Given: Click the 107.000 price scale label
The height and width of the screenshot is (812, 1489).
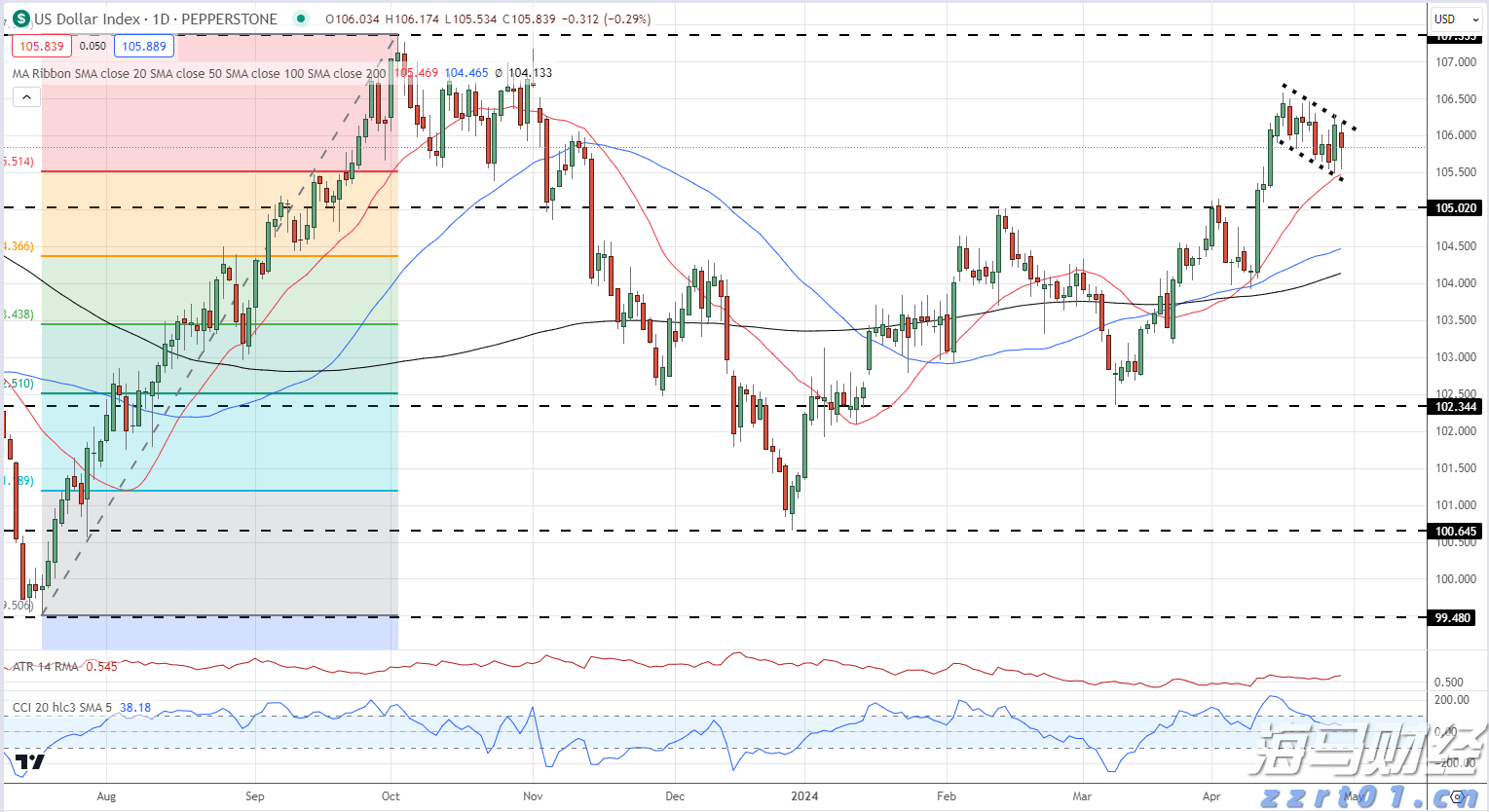Looking at the screenshot, I should pyautogui.click(x=1456, y=62).
